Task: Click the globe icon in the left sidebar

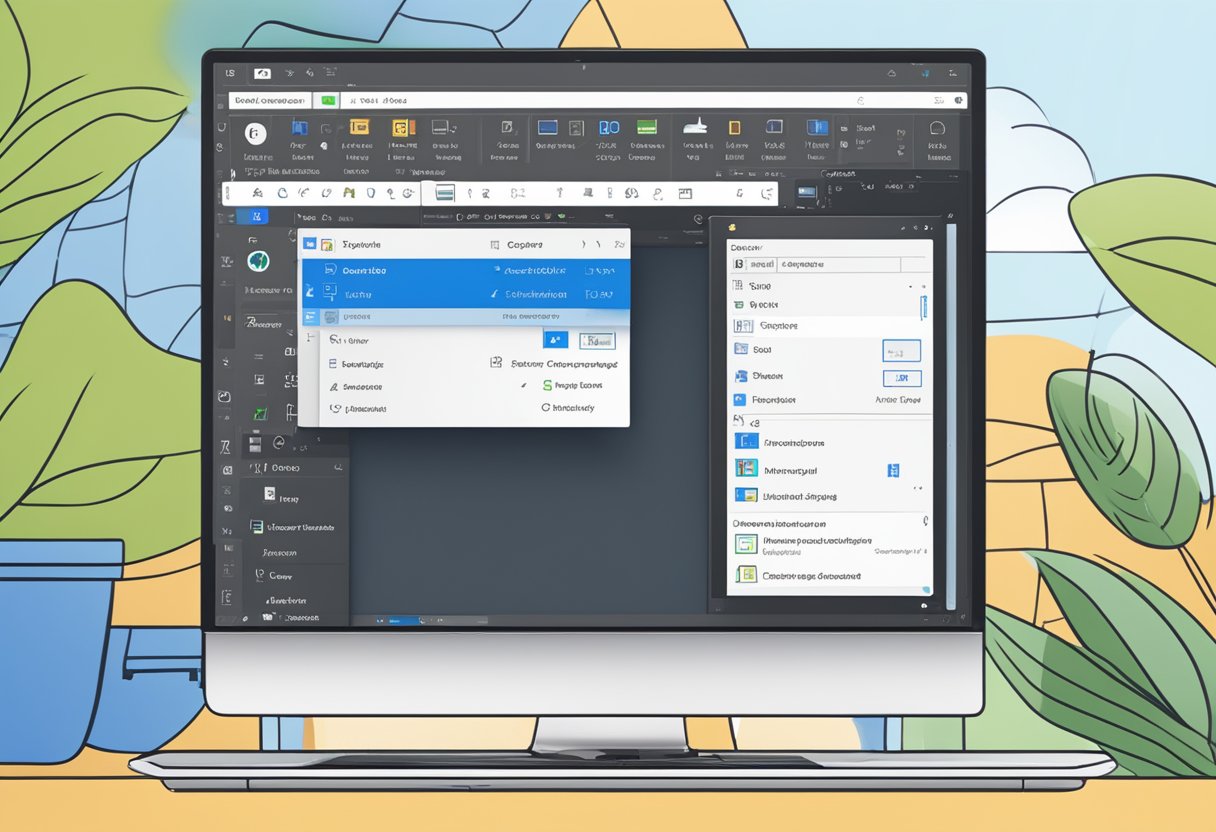Action: click(x=256, y=259)
